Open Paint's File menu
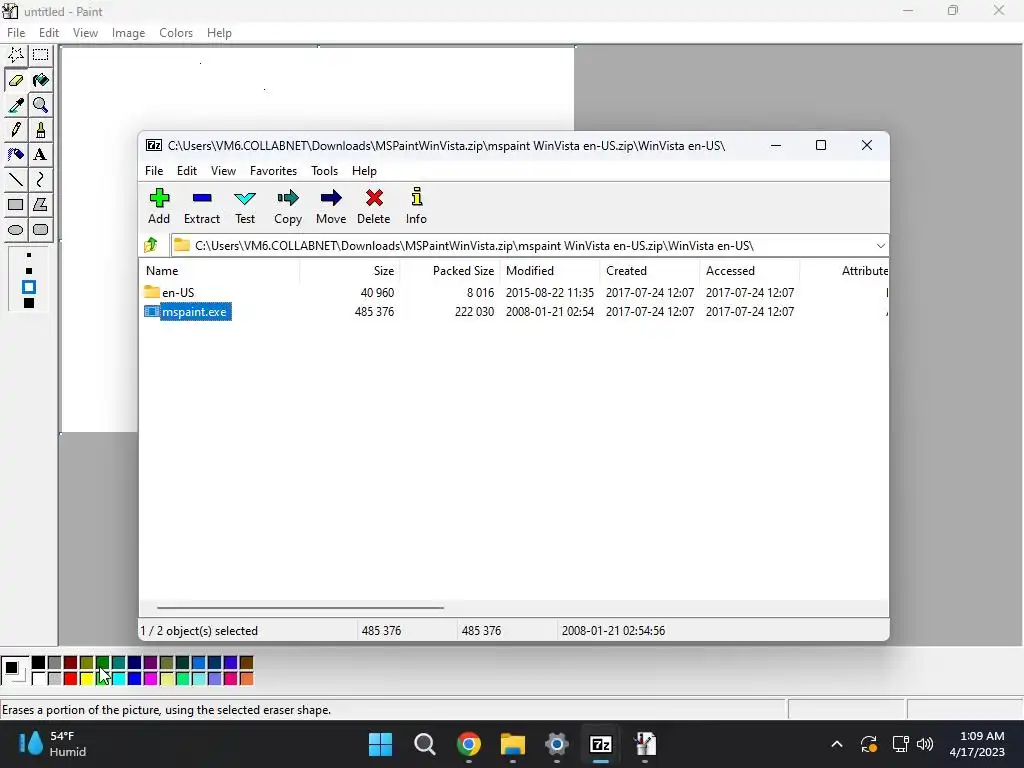This screenshot has width=1024, height=768. click(x=16, y=33)
